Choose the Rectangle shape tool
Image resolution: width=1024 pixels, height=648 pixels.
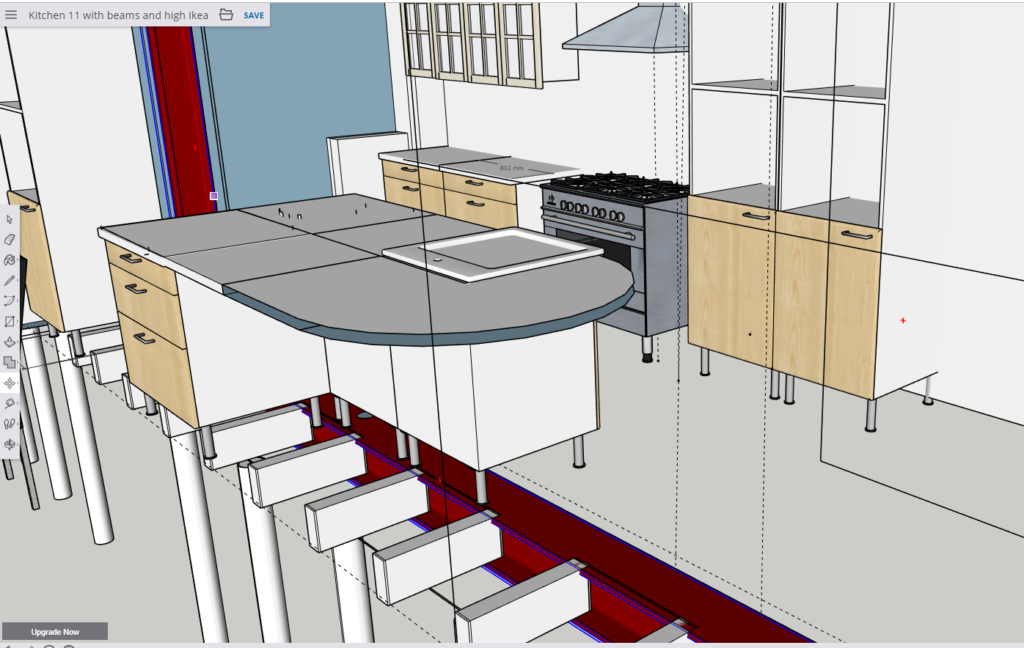point(10,322)
